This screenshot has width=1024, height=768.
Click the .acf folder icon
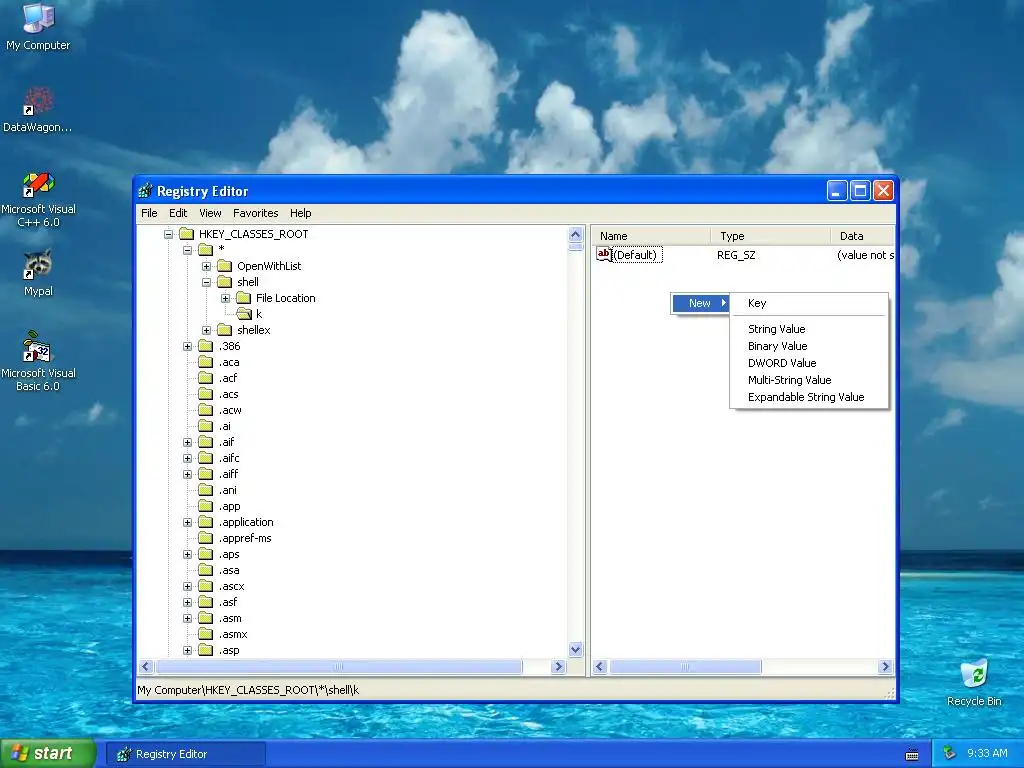(206, 378)
